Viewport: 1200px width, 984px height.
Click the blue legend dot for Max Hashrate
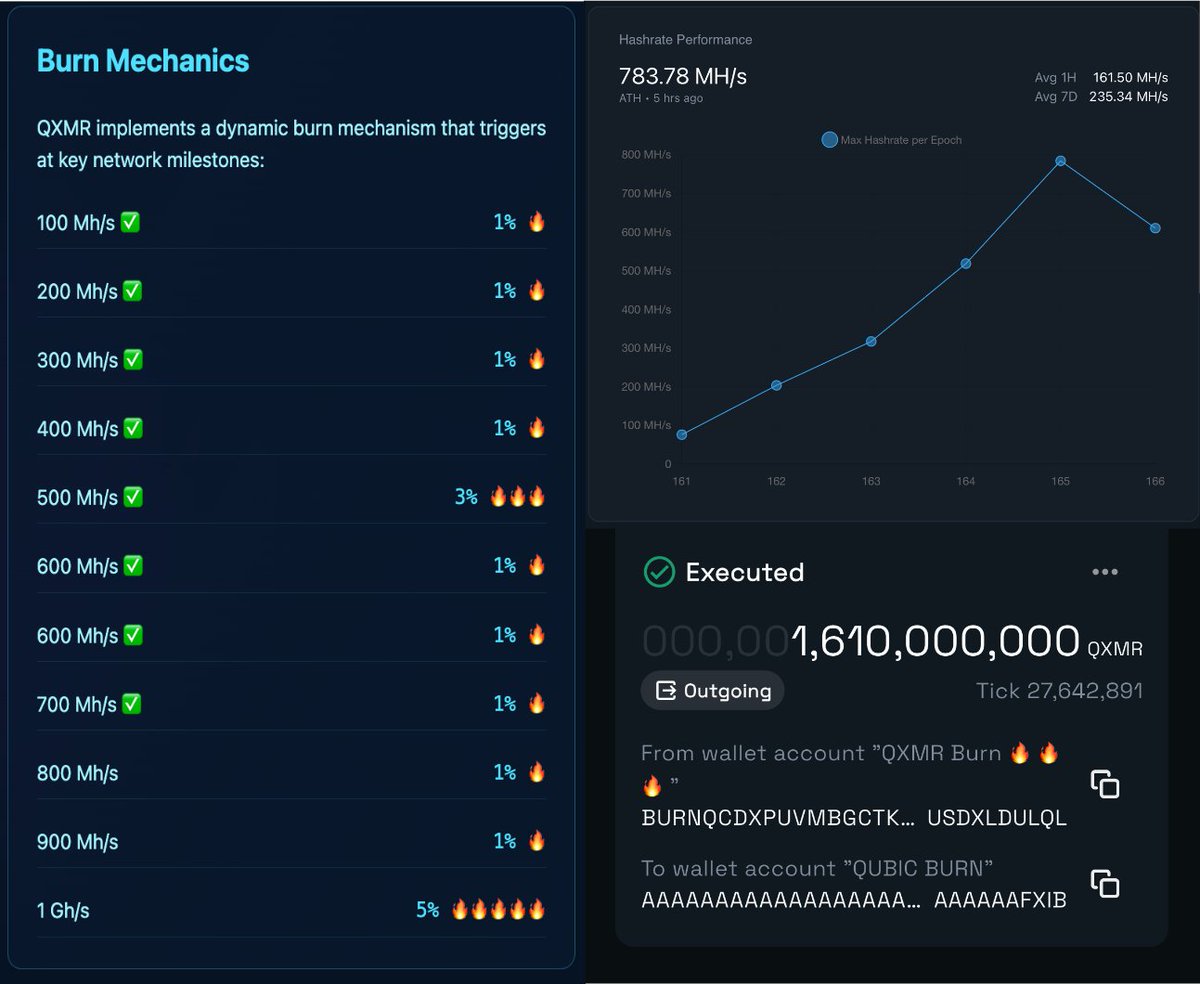(829, 140)
